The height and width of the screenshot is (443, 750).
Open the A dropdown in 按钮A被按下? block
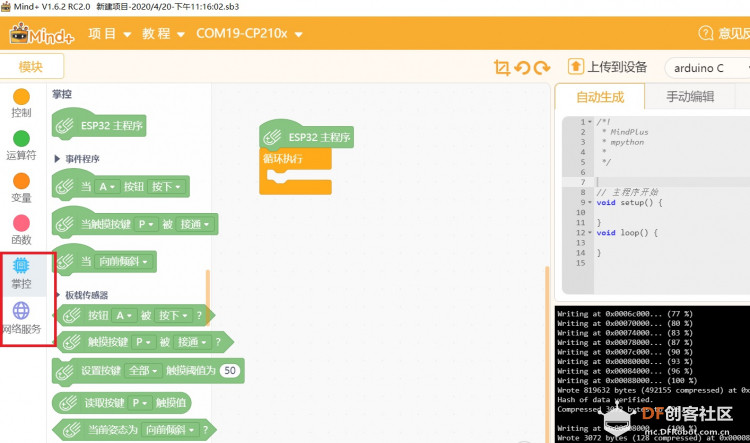pos(123,315)
